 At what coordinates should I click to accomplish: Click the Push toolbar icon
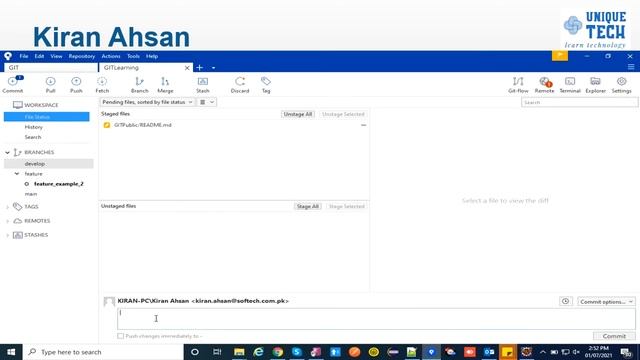(x=76, y=84)
